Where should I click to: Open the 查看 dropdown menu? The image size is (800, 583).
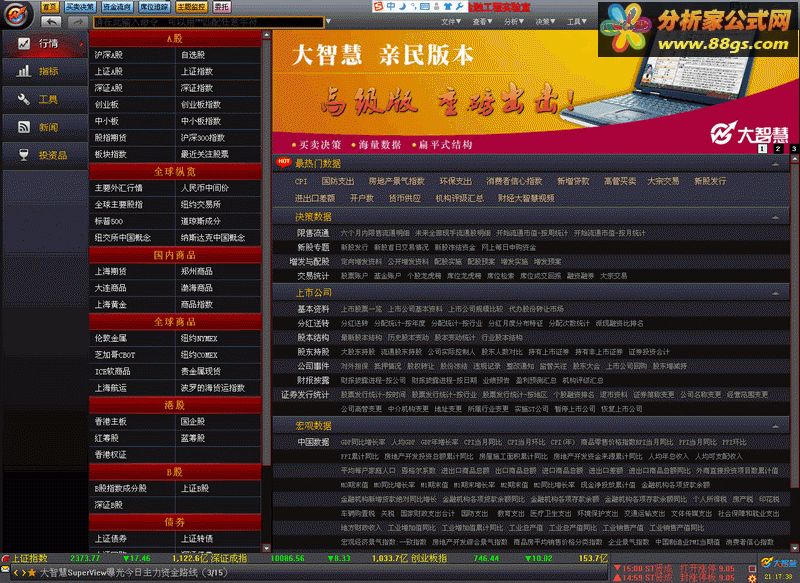click(482, 21)
